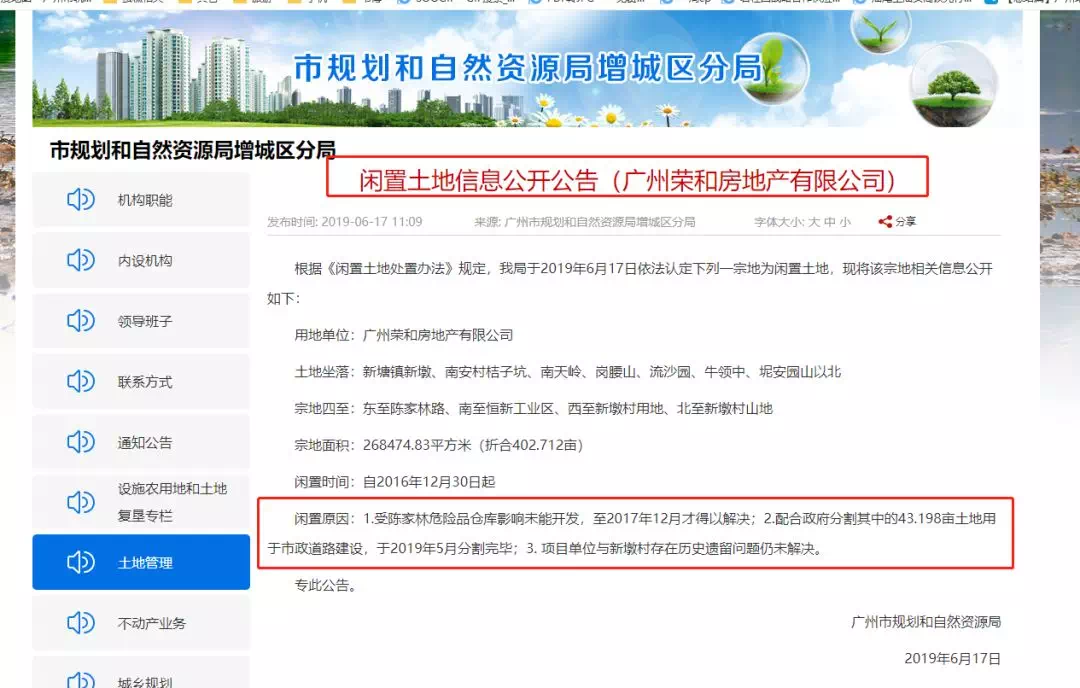Click the red share icon

tap(885, 222)
